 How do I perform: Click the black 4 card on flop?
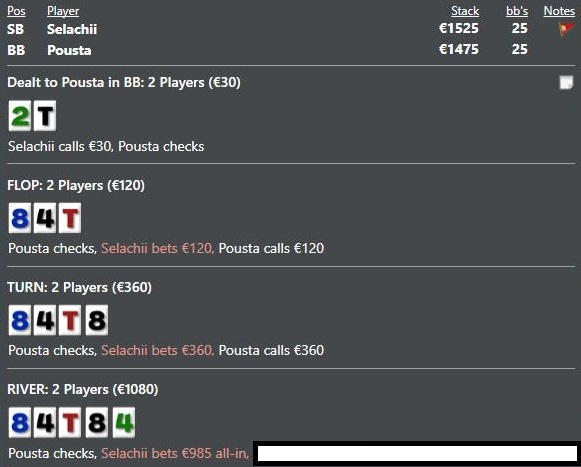tap(45, 218)
